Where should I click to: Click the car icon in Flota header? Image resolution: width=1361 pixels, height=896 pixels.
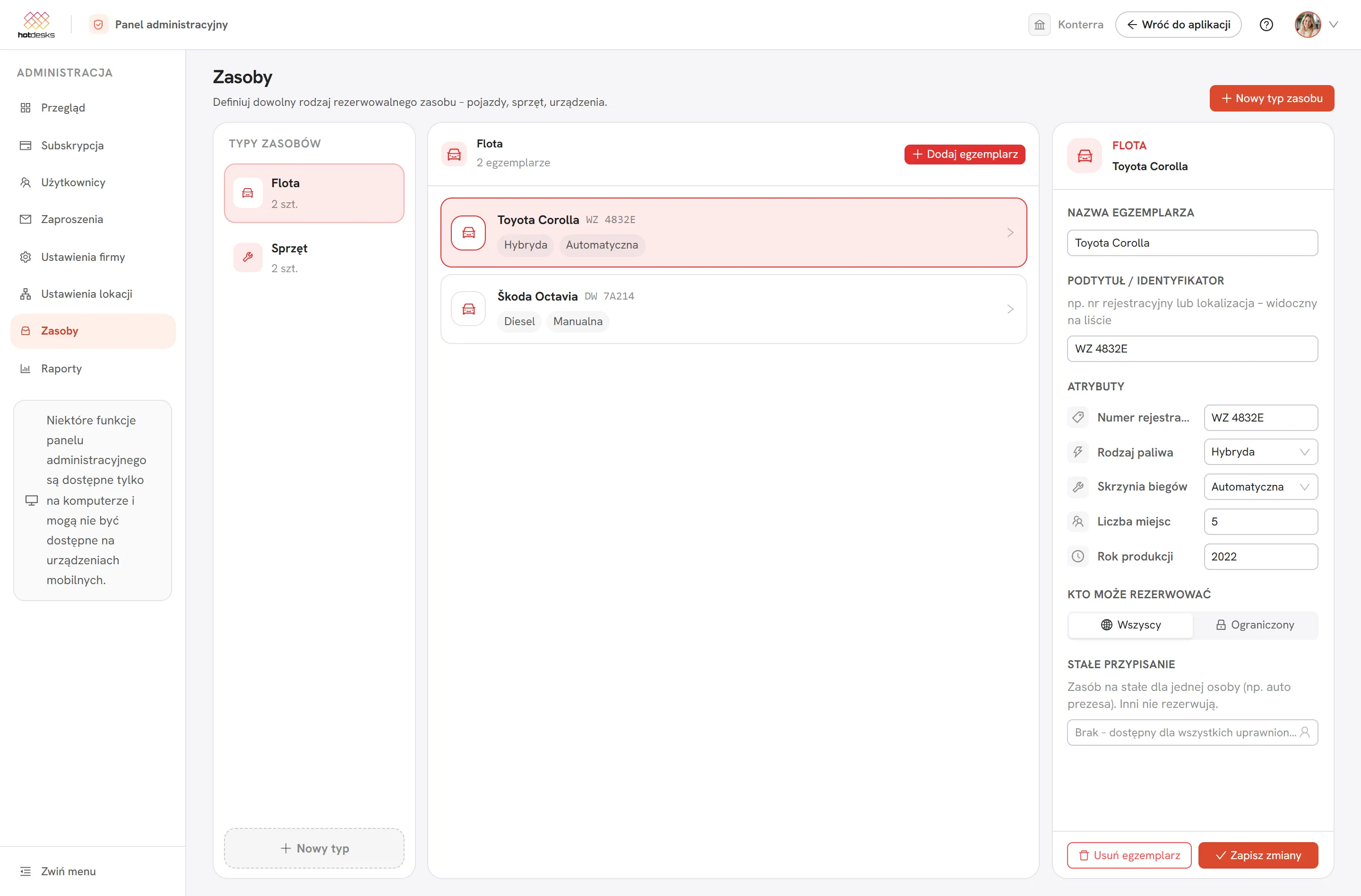454,155
